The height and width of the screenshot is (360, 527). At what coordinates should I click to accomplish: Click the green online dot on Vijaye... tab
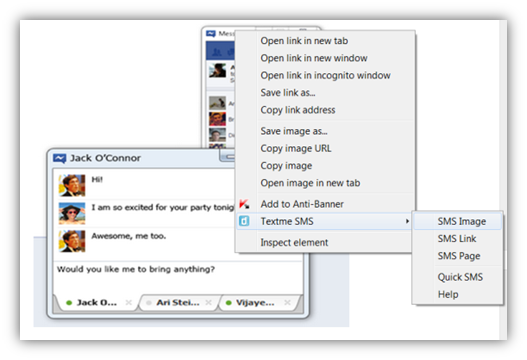click(229, 303)
